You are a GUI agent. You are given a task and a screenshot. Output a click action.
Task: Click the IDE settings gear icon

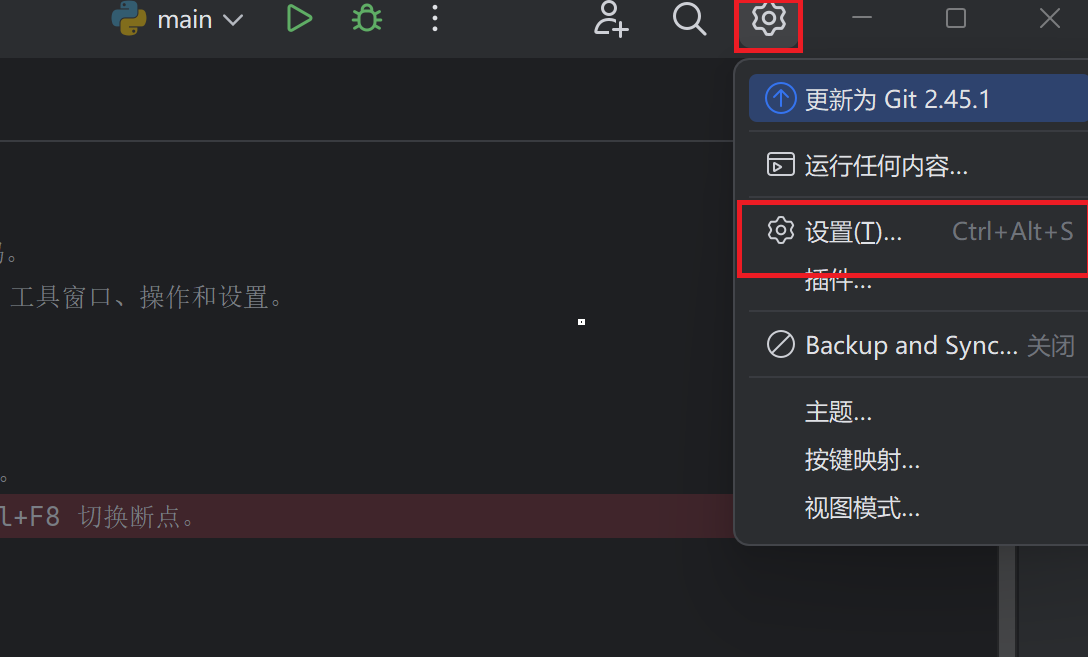tap(768, 19)
